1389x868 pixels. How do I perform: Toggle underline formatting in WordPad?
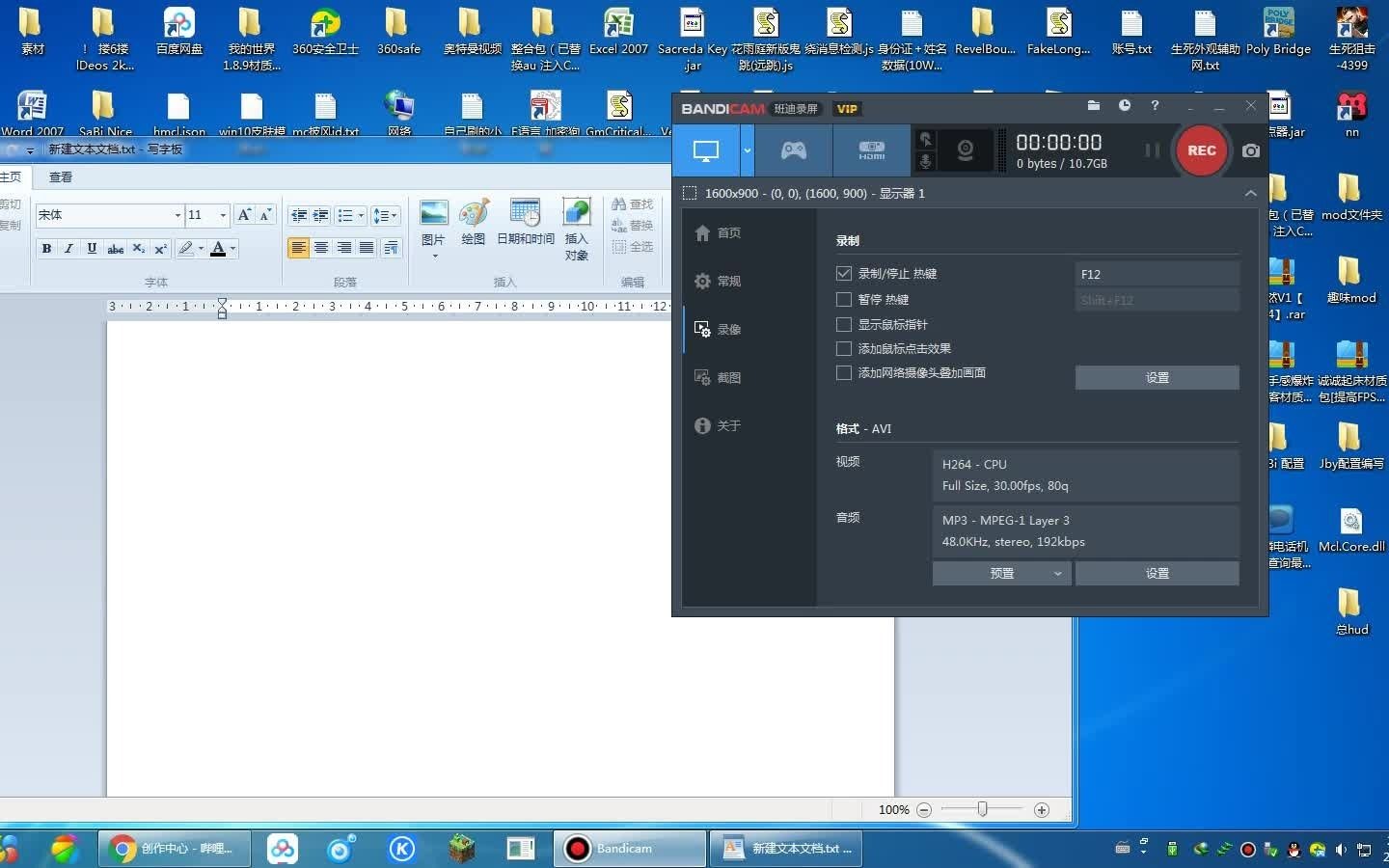92,249
